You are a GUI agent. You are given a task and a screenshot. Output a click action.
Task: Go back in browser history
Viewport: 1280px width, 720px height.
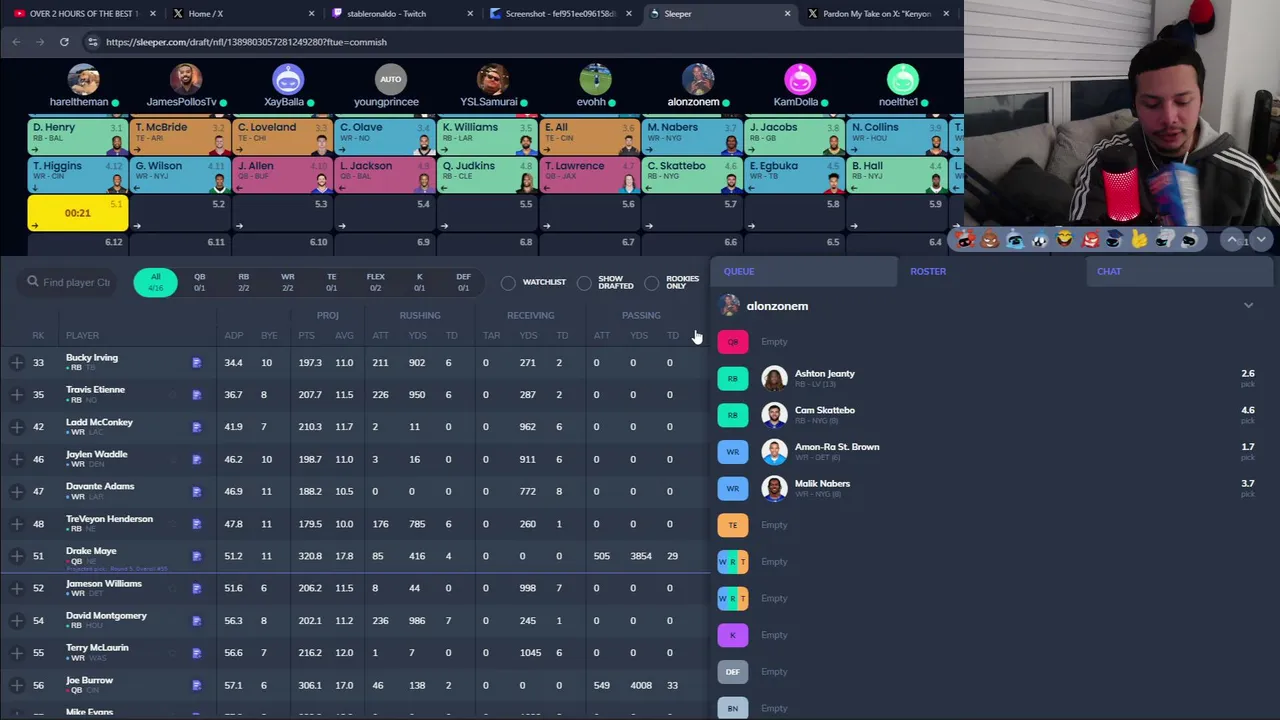click(16, 42)
